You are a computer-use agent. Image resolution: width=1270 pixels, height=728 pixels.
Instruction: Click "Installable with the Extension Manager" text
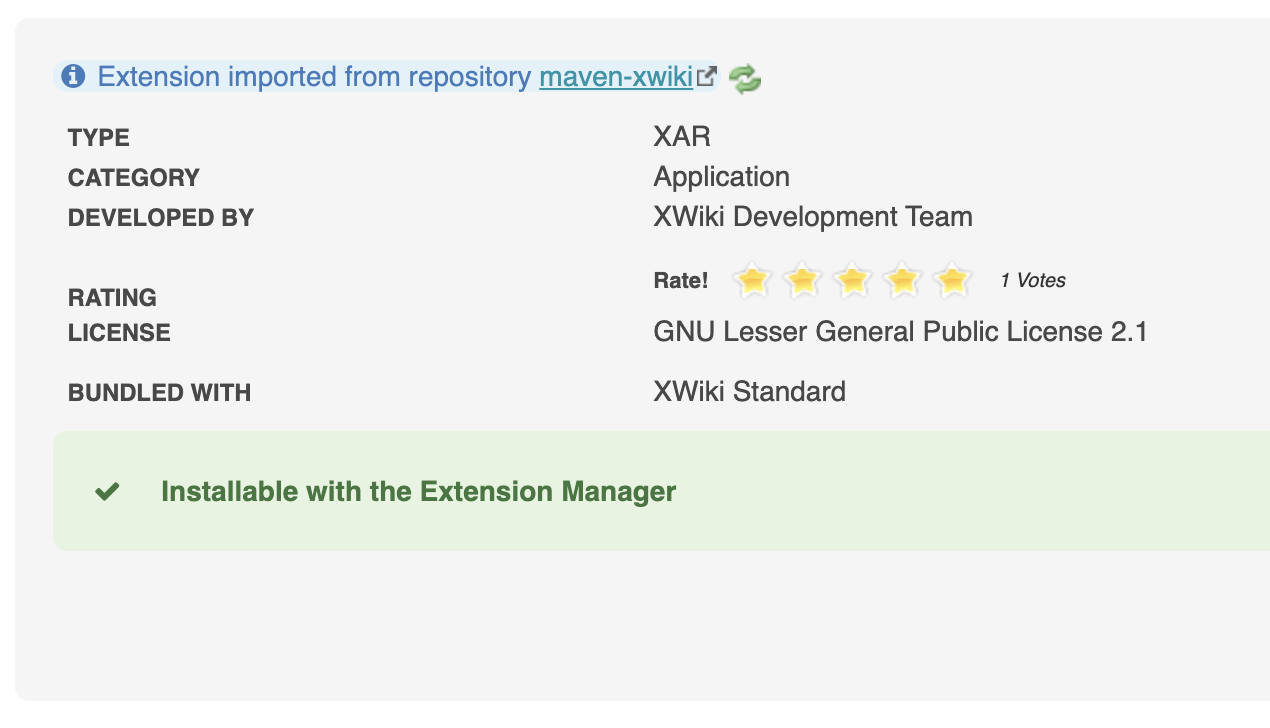coord(418,492)
